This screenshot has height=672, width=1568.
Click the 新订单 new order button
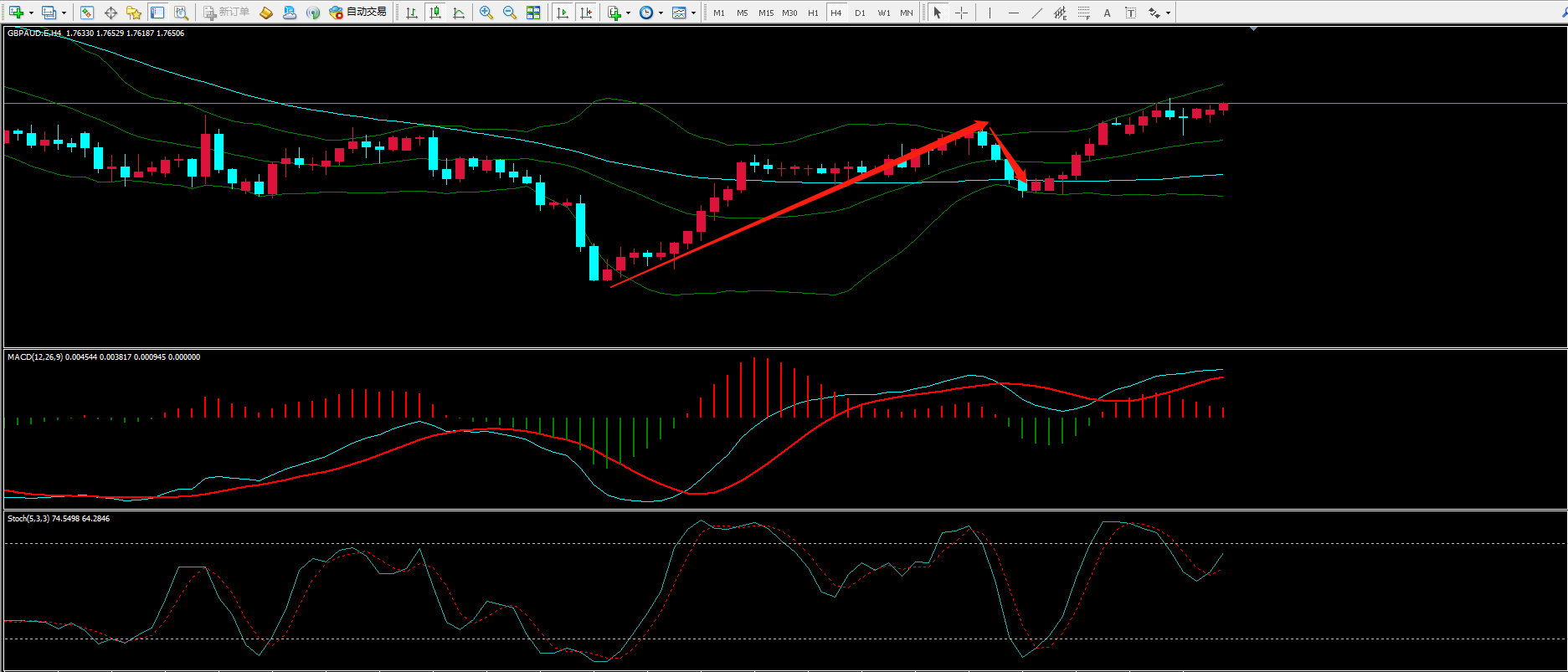(x=227, y=13)
